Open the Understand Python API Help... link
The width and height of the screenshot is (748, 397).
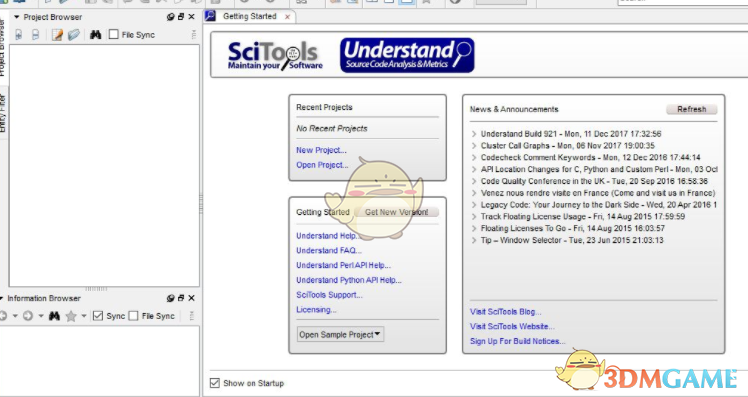(x=349, y=280)
